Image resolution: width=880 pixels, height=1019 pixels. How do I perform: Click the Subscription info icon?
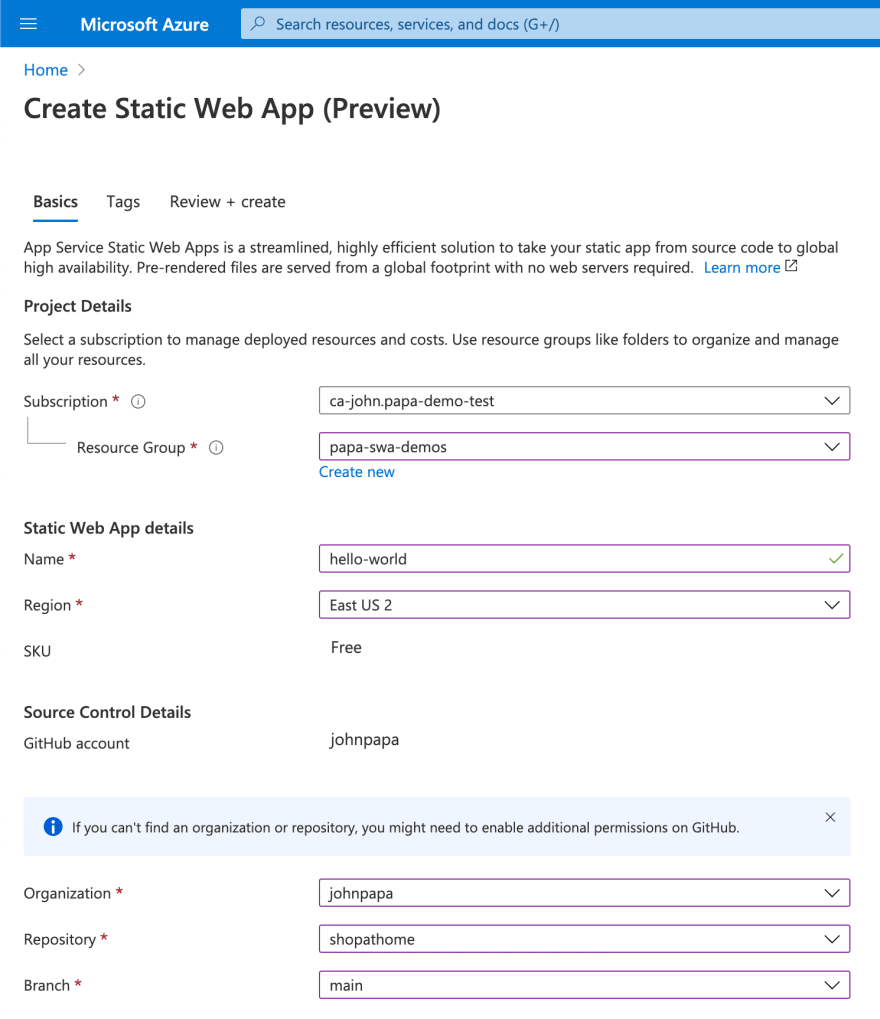click(x=138, y=402)
